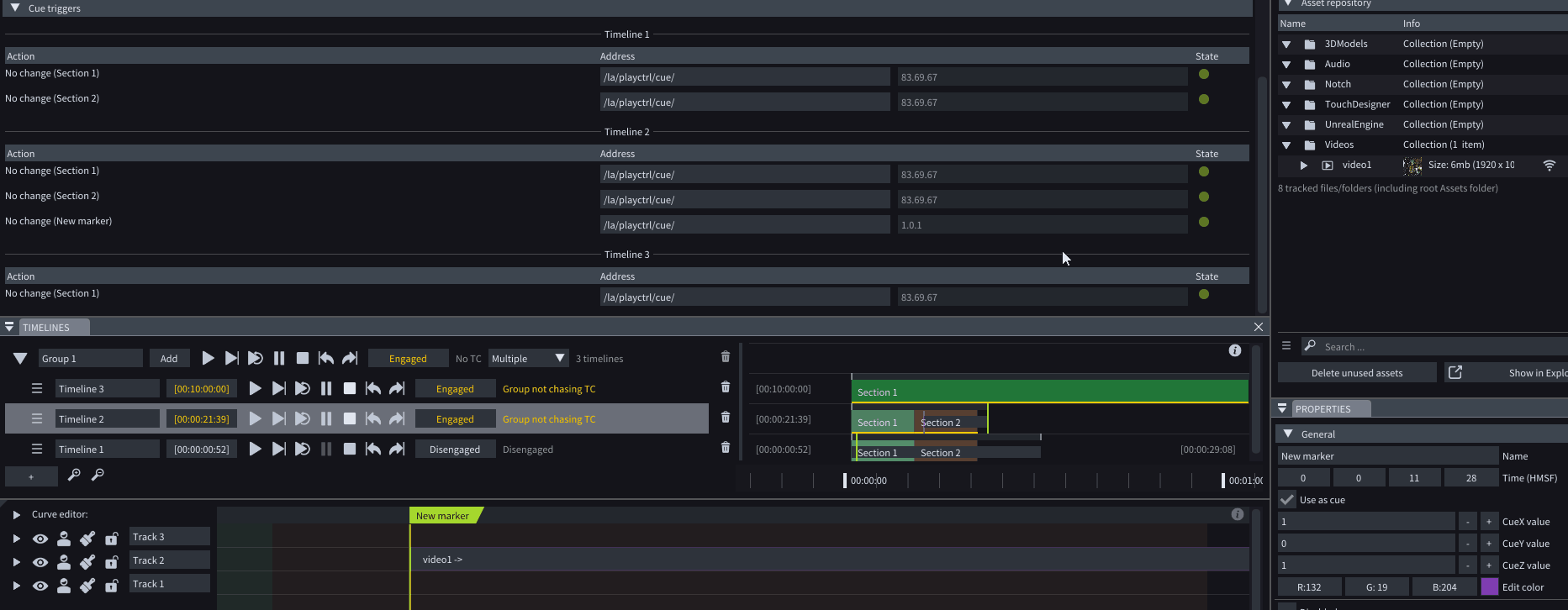
Task: Click the person icon on Track 1
Action: pyautogui.click(x=64, y=586)
